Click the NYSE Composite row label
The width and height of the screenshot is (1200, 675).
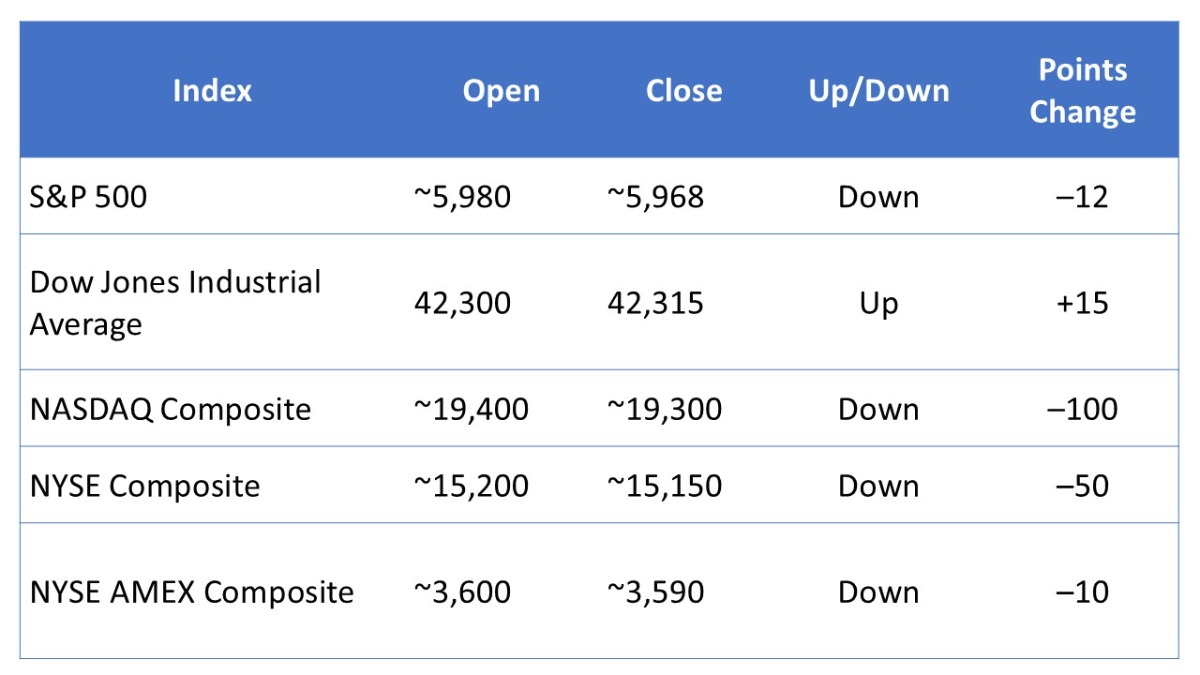pos(145,486)
